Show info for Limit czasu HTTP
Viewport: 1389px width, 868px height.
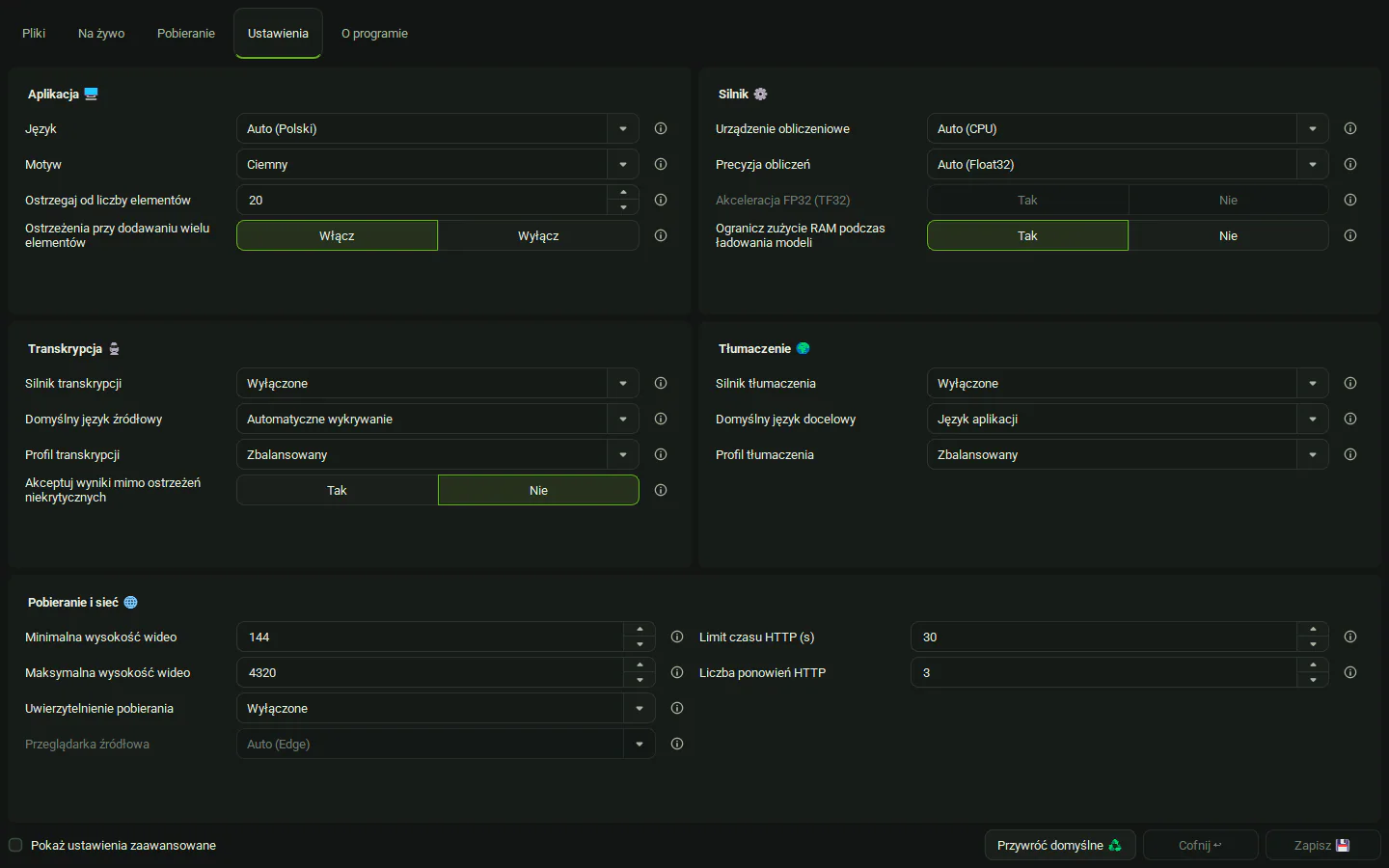pyautogui.click(x=1350, y=637)
